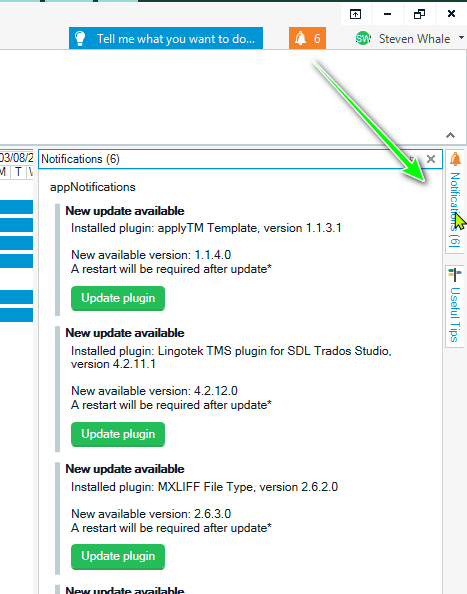This screenshot has width=467, height=594.
Task: Click the signpost icon above Useful Tips
Action: click(x=455, y=275)
